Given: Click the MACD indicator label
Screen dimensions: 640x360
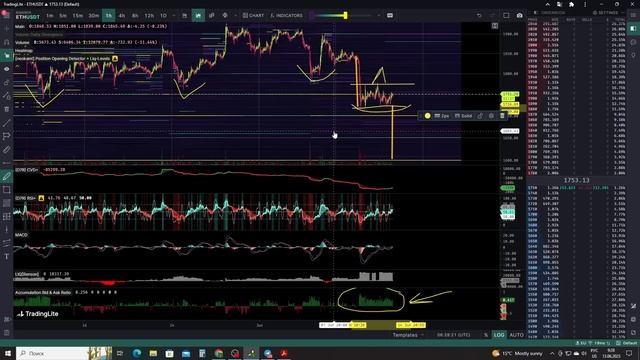Looking at the screenshot, I should [x=21, y=235].
